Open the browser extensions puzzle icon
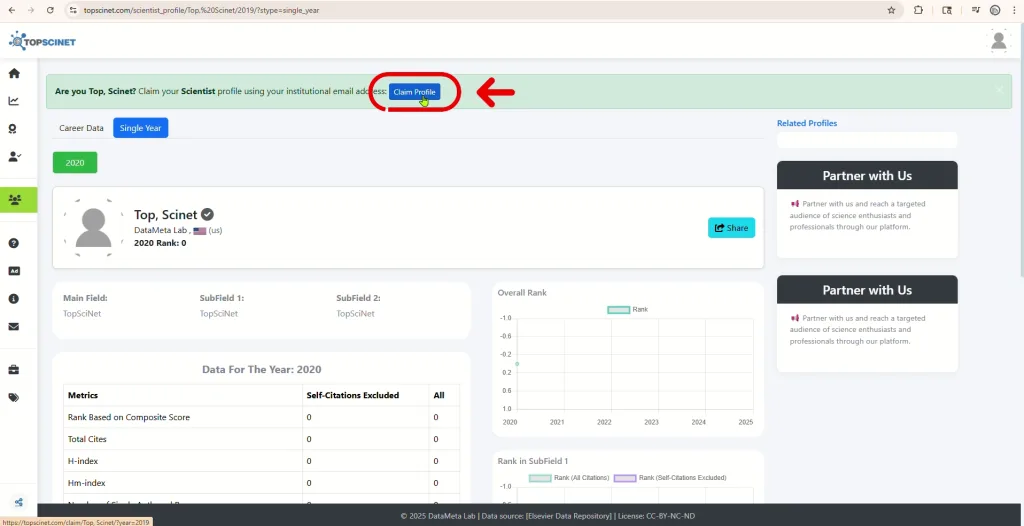This screenshot has width=1024, height=526. (918, 10)
